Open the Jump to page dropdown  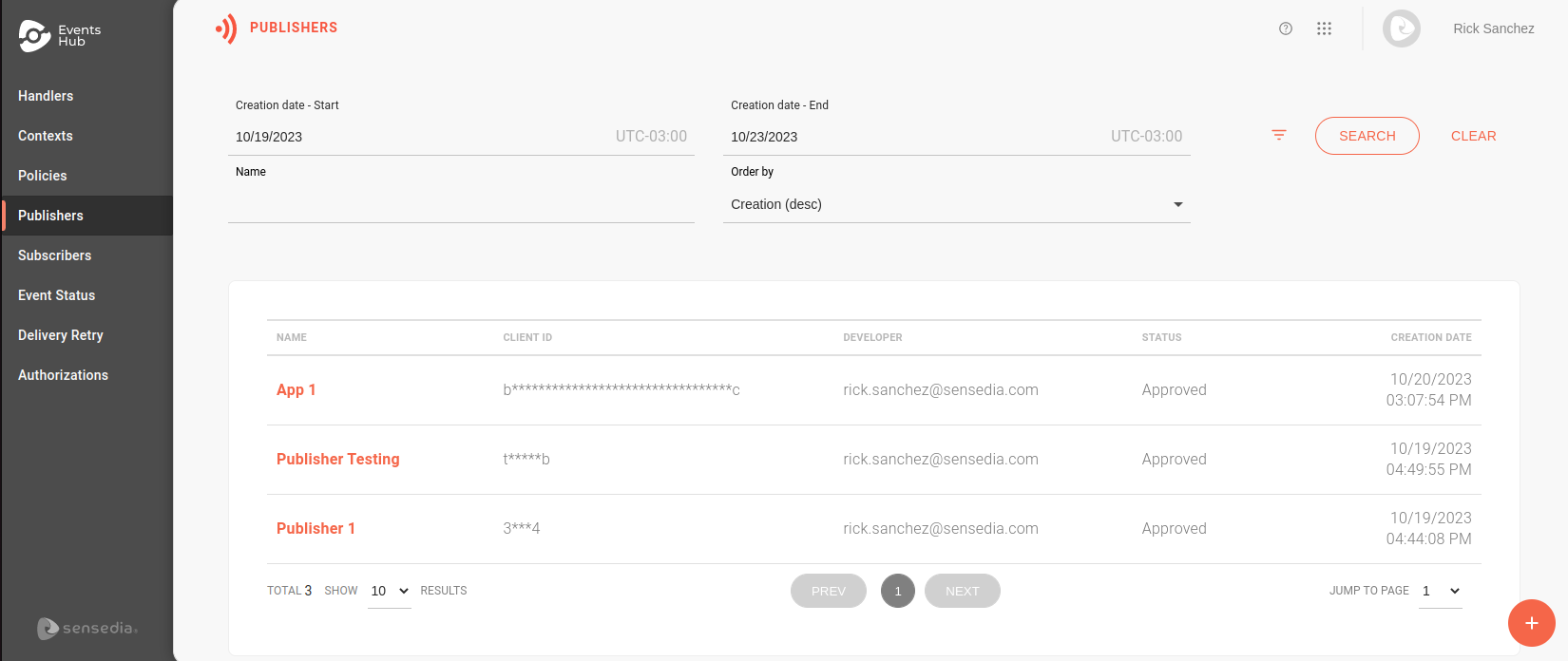coord(1440,591)
